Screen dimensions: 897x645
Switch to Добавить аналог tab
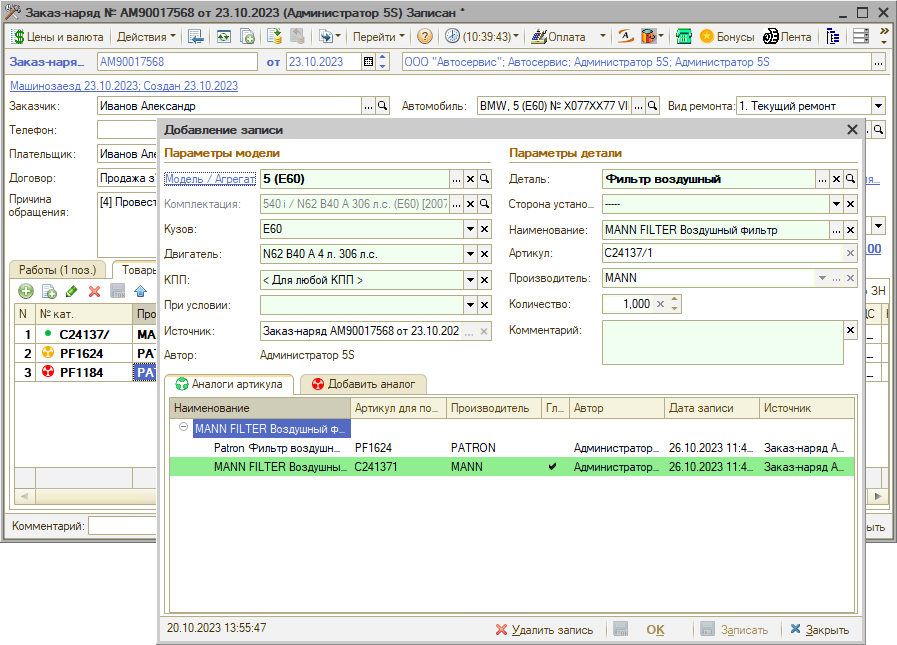click(x=363, y=384)
